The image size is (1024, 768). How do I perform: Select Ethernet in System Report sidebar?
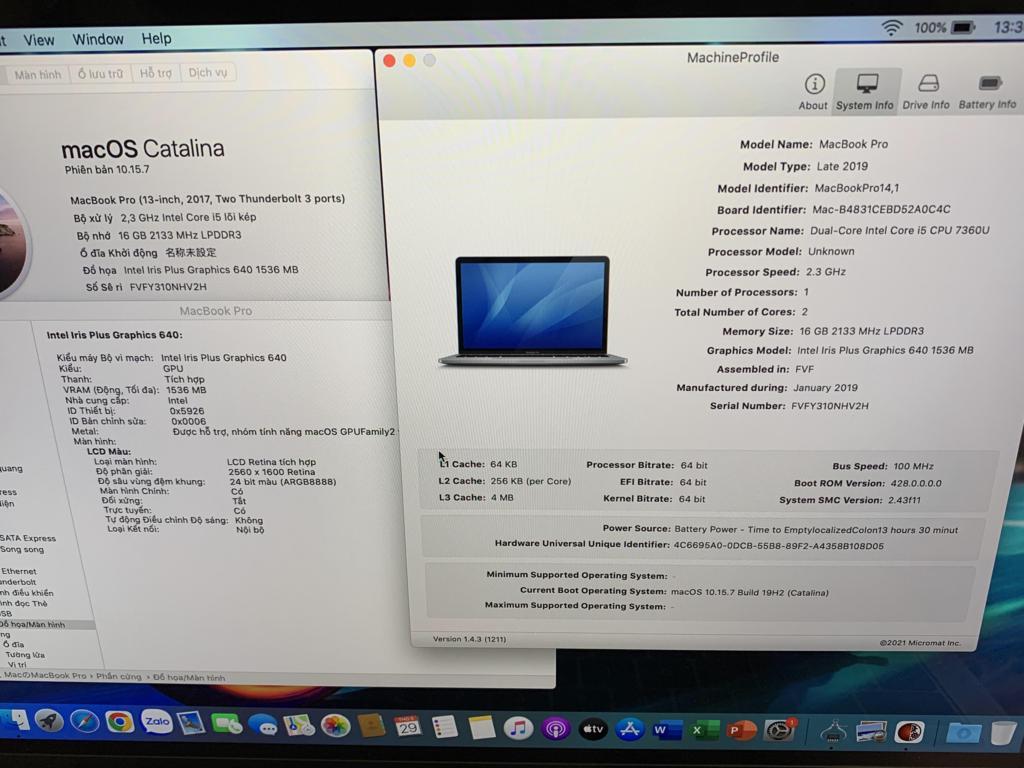(x=19, y=571)
